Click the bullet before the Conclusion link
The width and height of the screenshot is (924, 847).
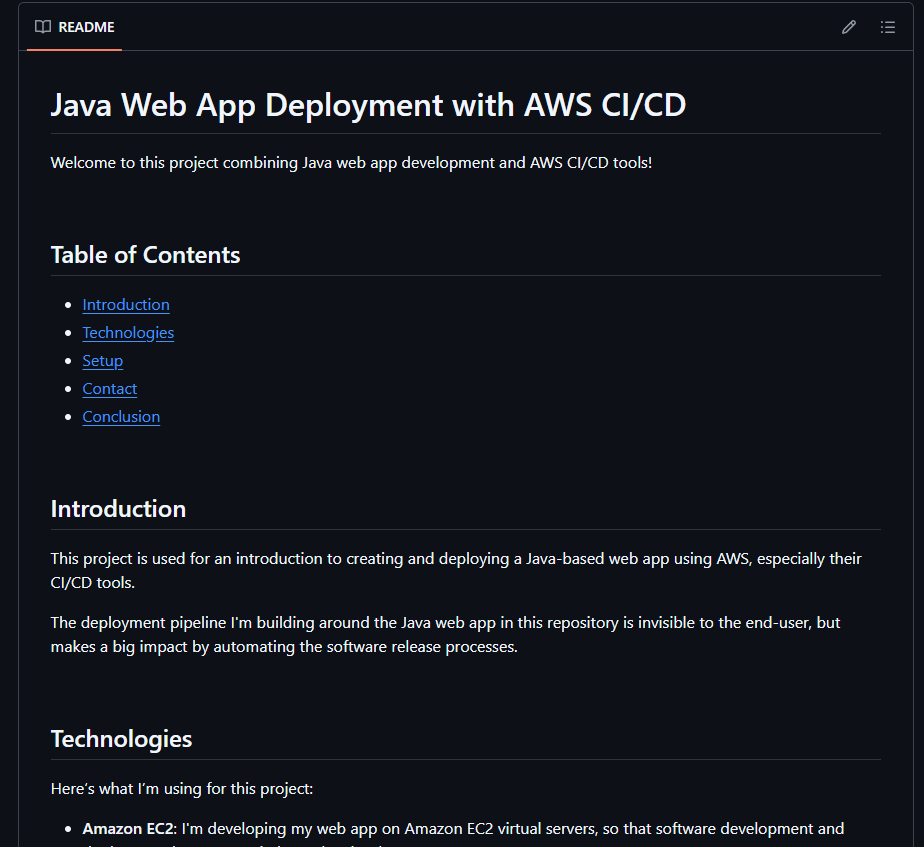tap(68, 417)
